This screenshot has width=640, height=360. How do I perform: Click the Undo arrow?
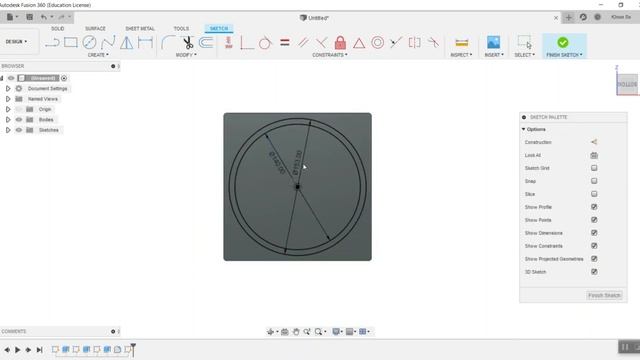point(44,17)
